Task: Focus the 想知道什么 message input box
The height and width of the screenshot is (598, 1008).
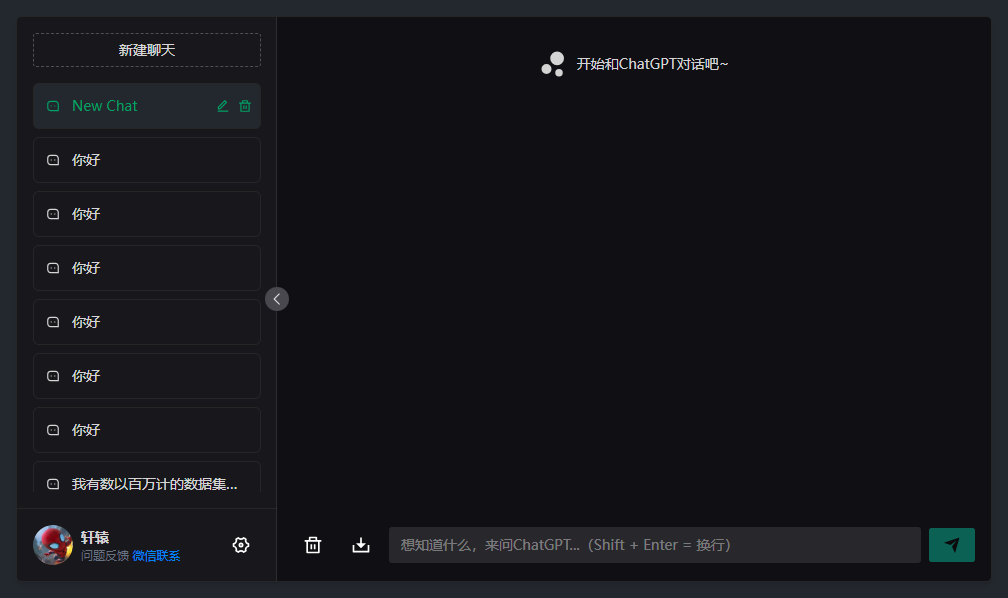Action: 655,545
